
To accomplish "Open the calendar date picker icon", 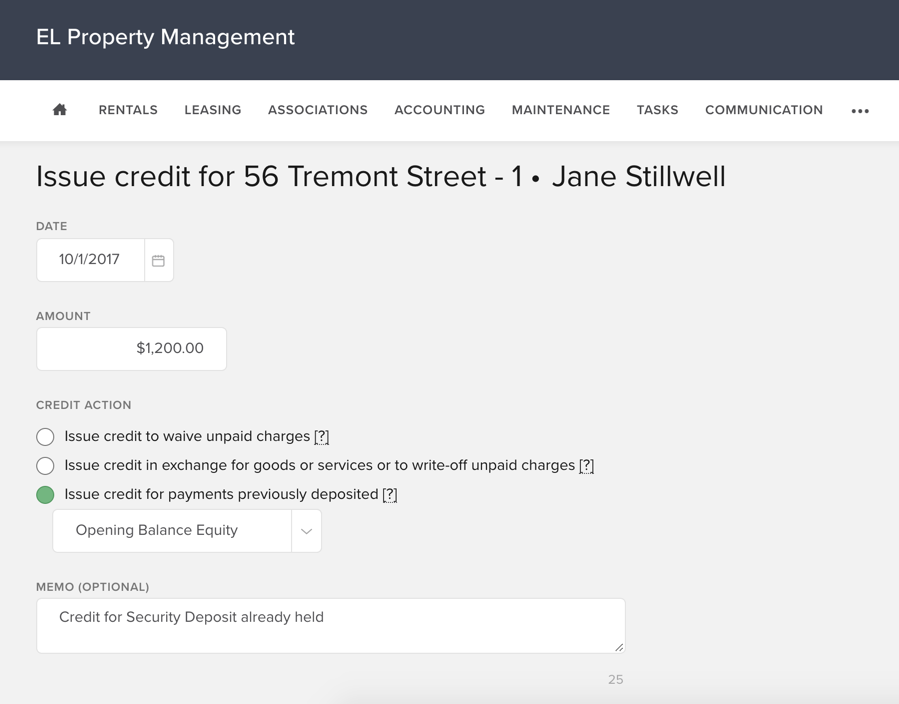I will coord(158,259).
